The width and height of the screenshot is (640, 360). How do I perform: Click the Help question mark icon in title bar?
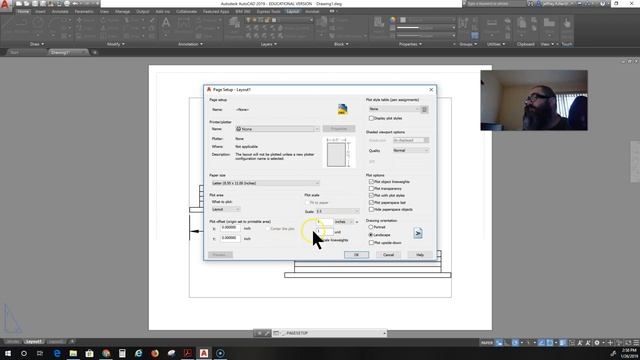pos(602,4)
